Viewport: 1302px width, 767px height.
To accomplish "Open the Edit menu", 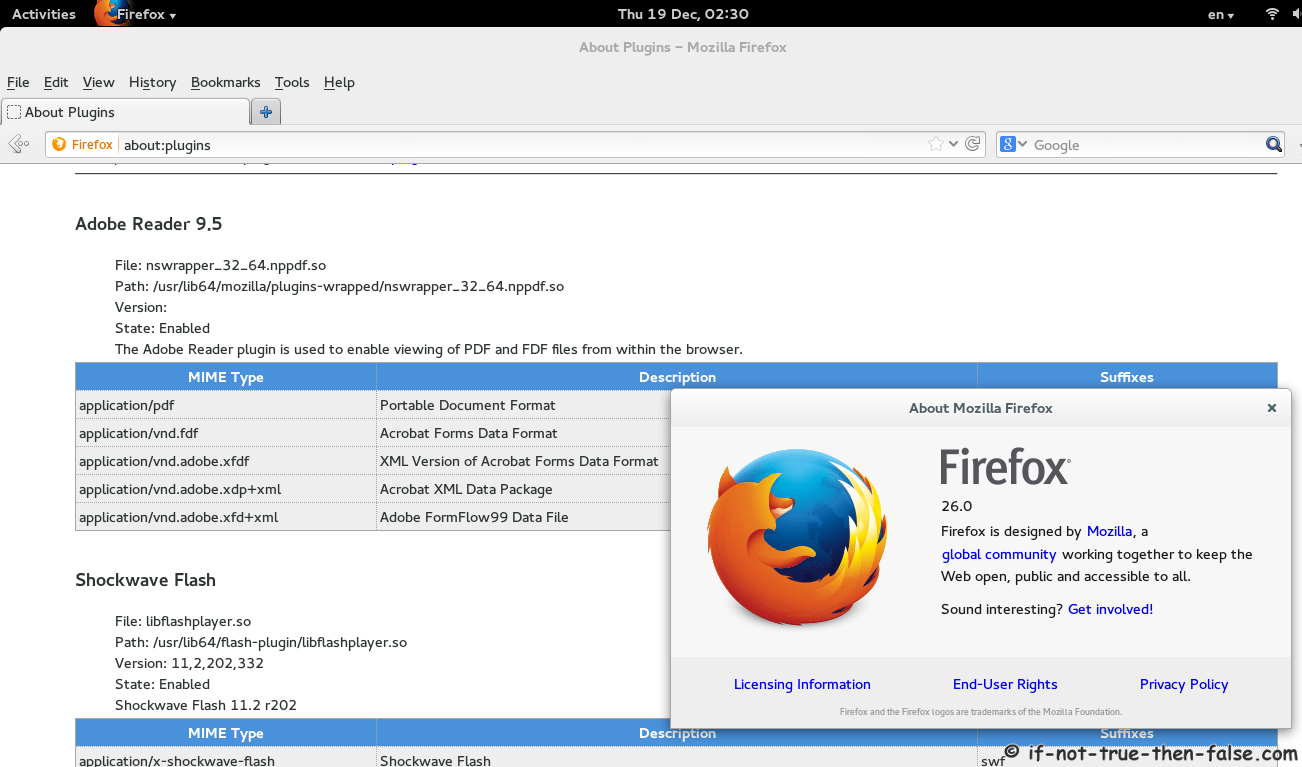I will point(56,82).
